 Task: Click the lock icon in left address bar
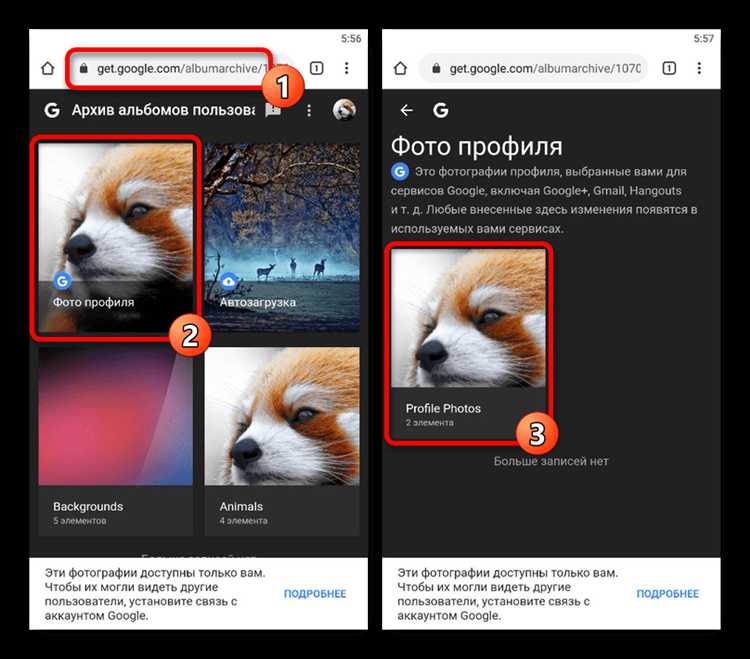pyautogui.click(x=84, y=68)
